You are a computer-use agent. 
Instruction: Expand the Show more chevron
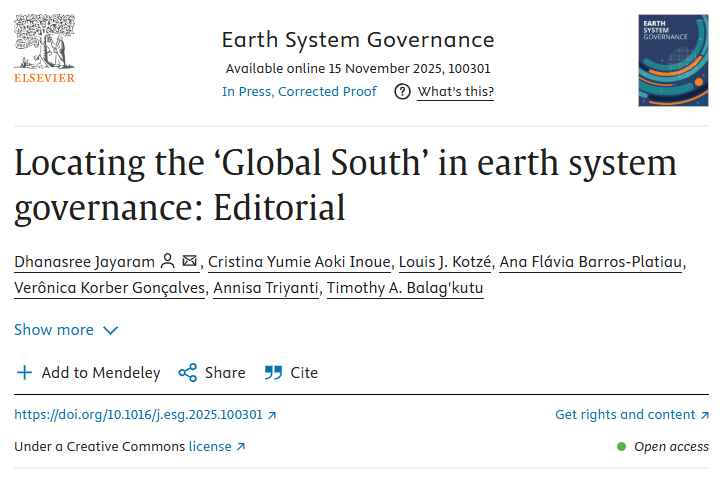pyautogui.click(x=110, y=330)
